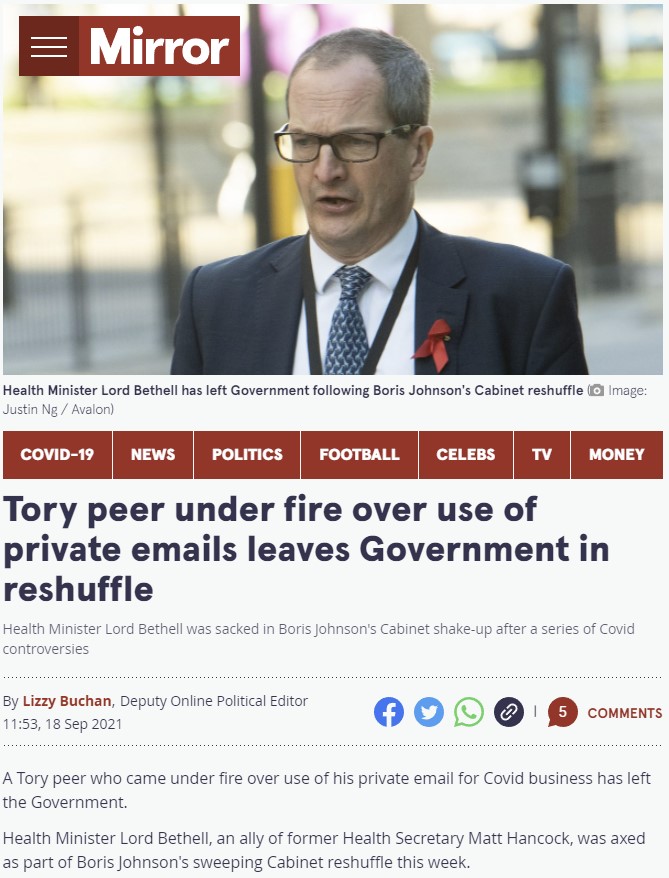
Task: Click the Mirror logo
Action: [160, 46]
